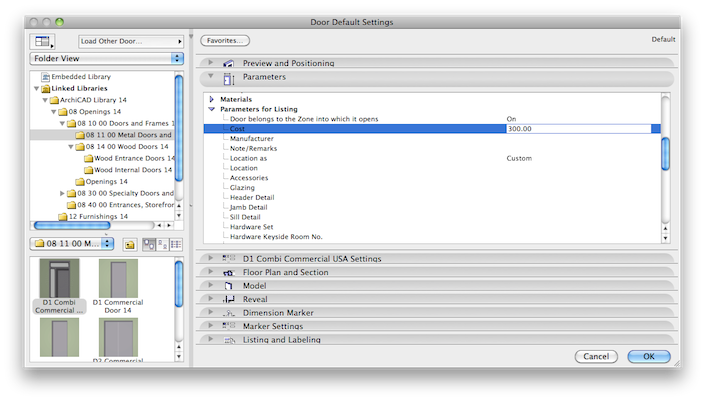This screenshot has width=705, height=401.
Task: Select the Glazing parameter row
Action: 432,188
